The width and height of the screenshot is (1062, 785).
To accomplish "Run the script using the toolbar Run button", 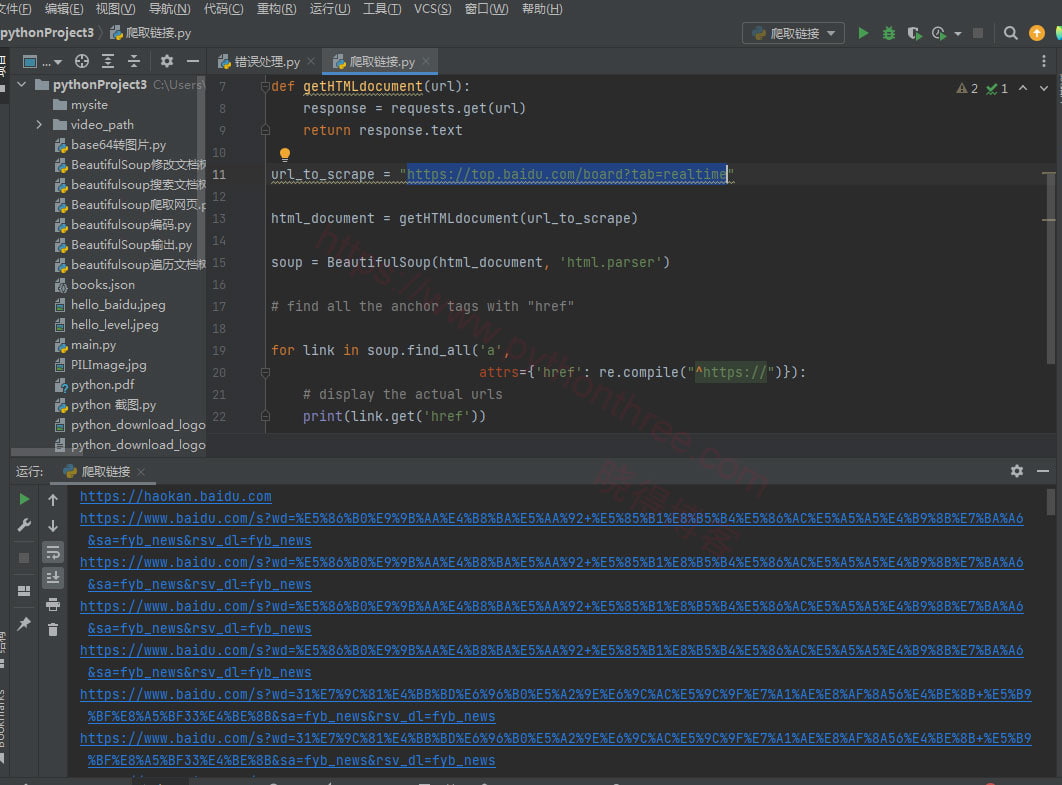I will tap(863, 33).
